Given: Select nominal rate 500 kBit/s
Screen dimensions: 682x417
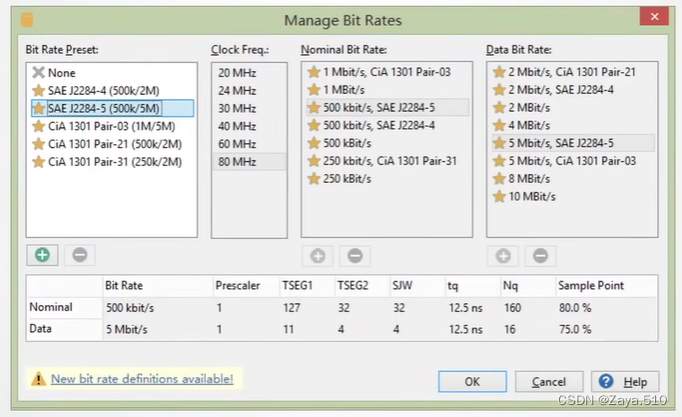Looking at the screenshot, I should coord(387,143).
